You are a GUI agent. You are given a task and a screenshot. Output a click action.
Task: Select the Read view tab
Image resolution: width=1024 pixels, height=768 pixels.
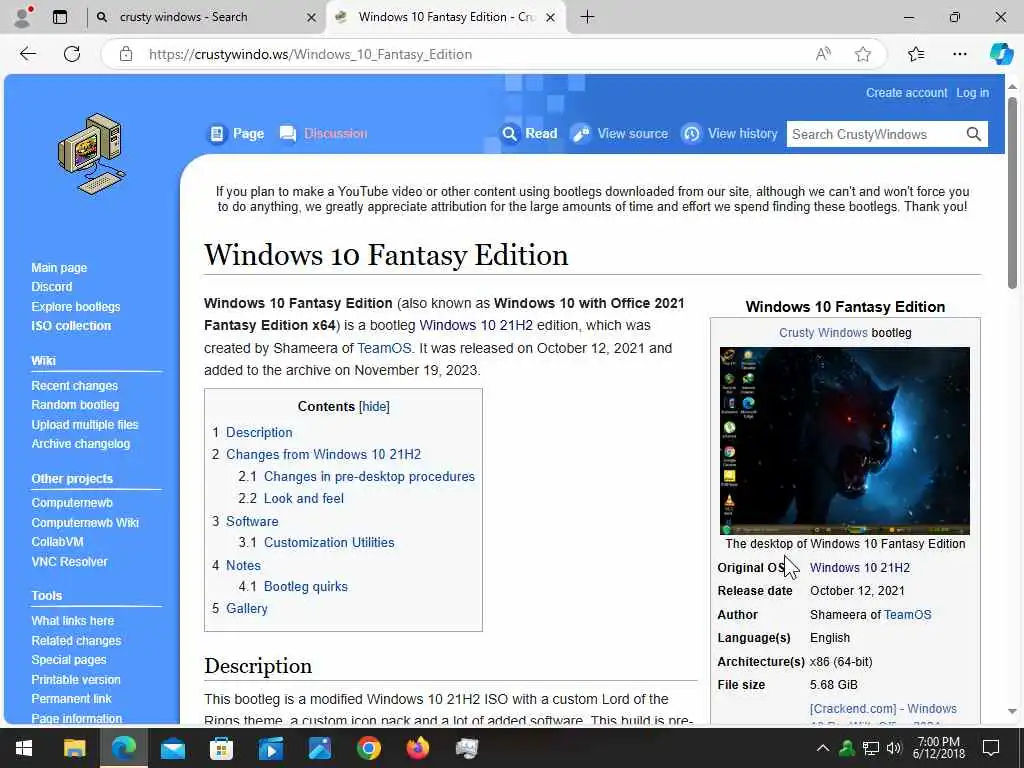530,133
